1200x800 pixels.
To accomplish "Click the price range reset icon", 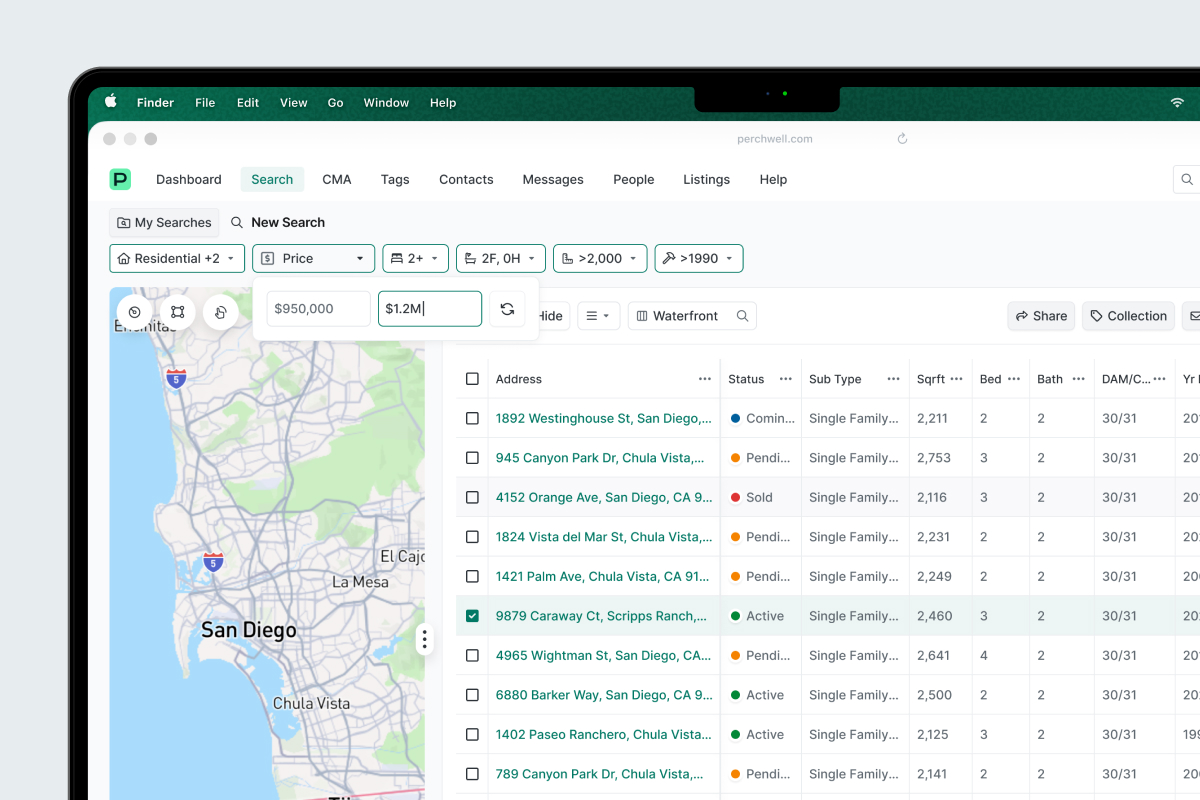I will pos(507,309).
